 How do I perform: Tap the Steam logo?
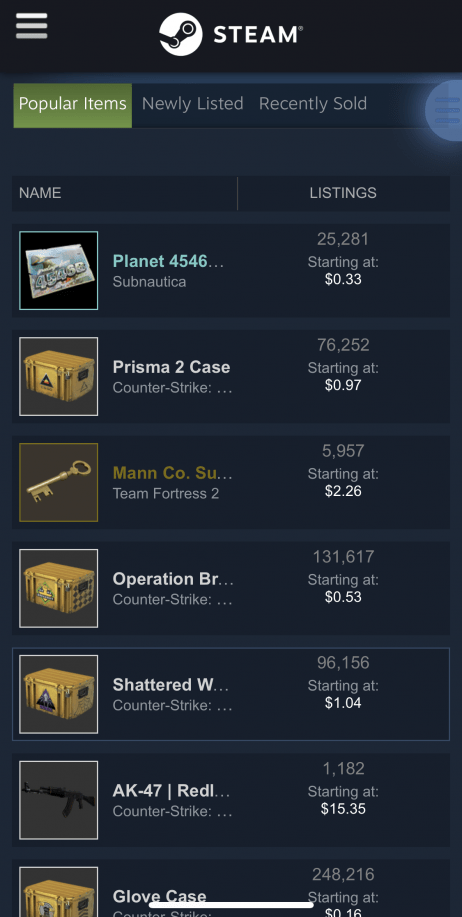pyautogui.click(x=231, y=35)
